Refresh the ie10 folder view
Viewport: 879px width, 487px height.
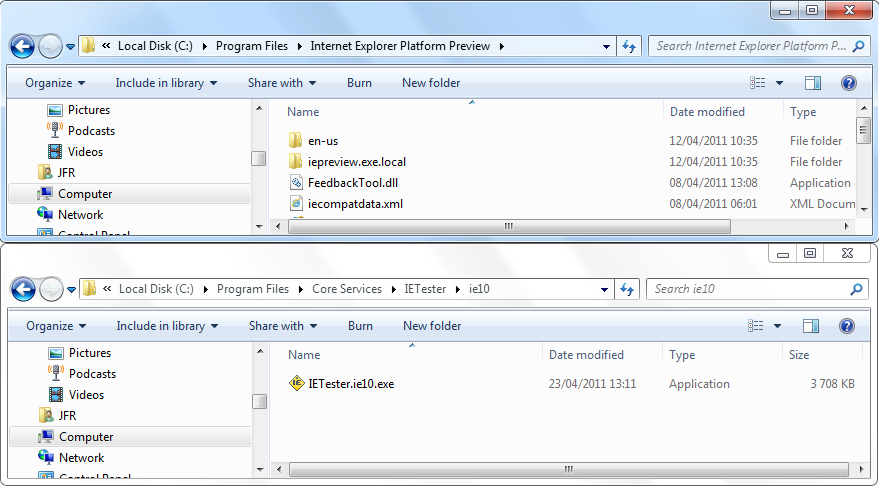tap(627, 289)
